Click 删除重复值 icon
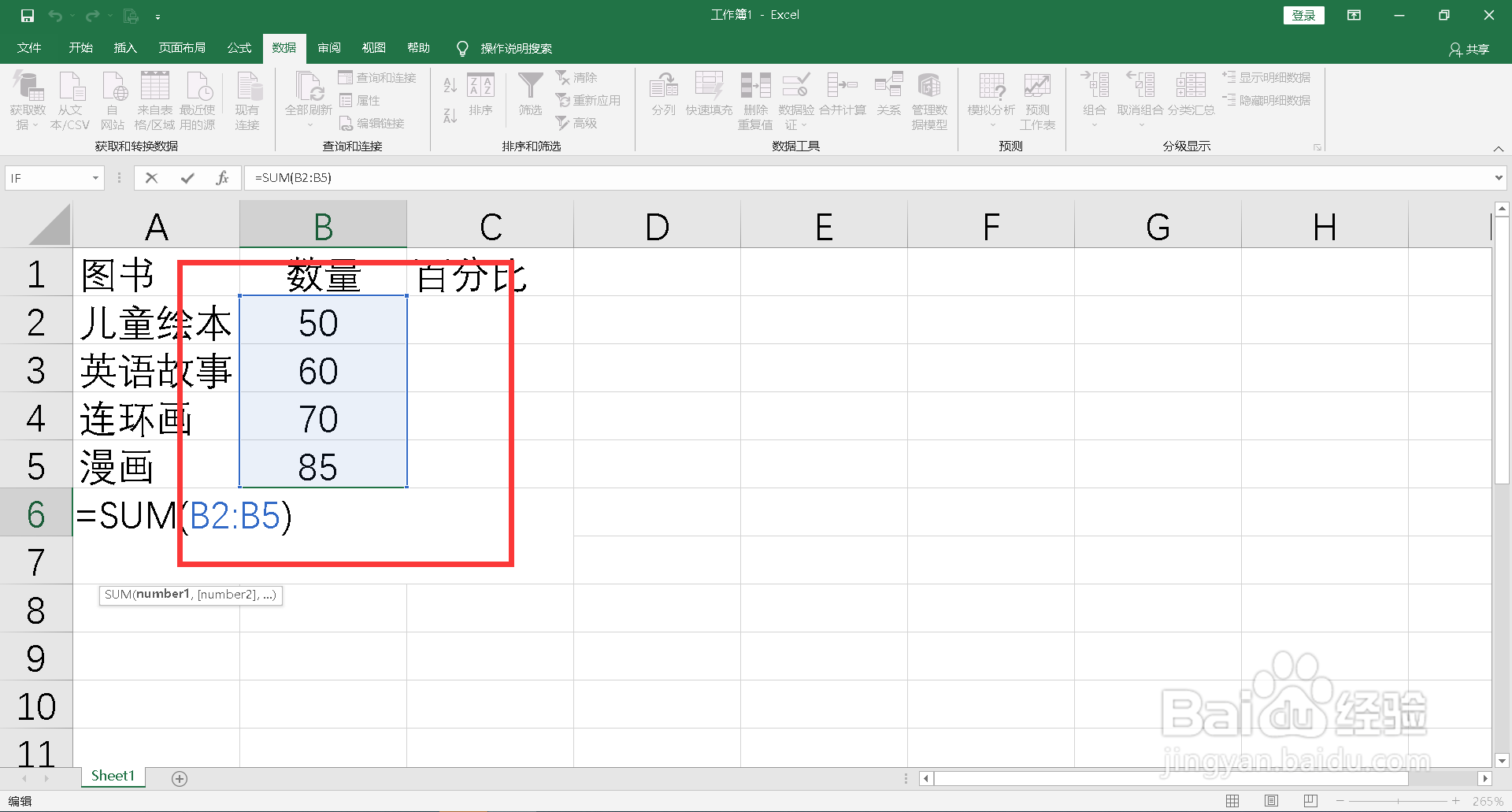1512x812 pixels. pos(755,85)
